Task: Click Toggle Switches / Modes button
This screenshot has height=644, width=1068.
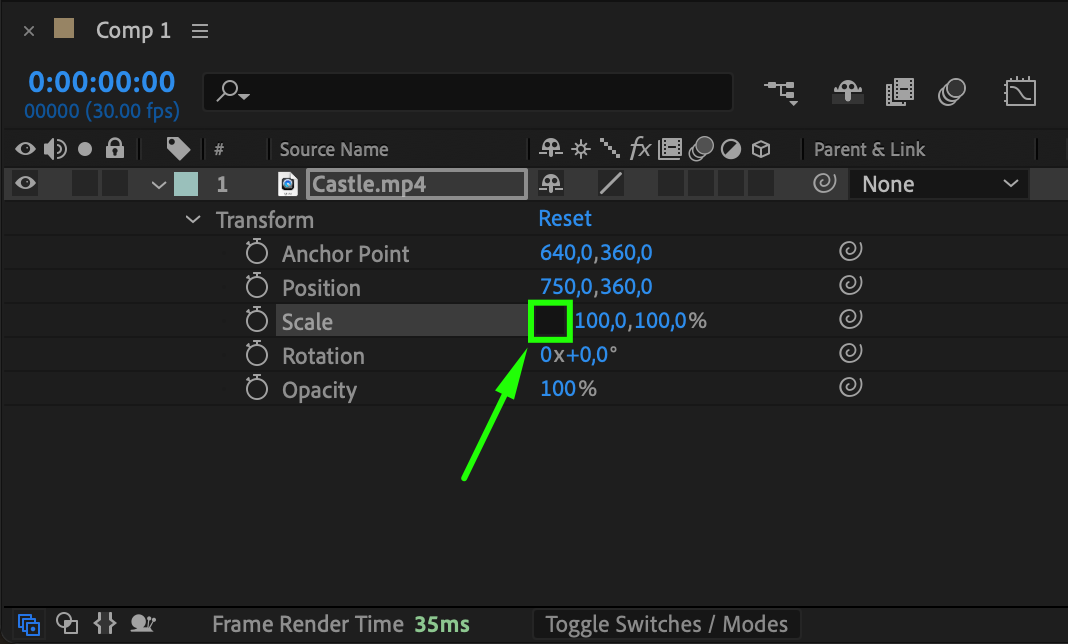Action: (666, 625)
